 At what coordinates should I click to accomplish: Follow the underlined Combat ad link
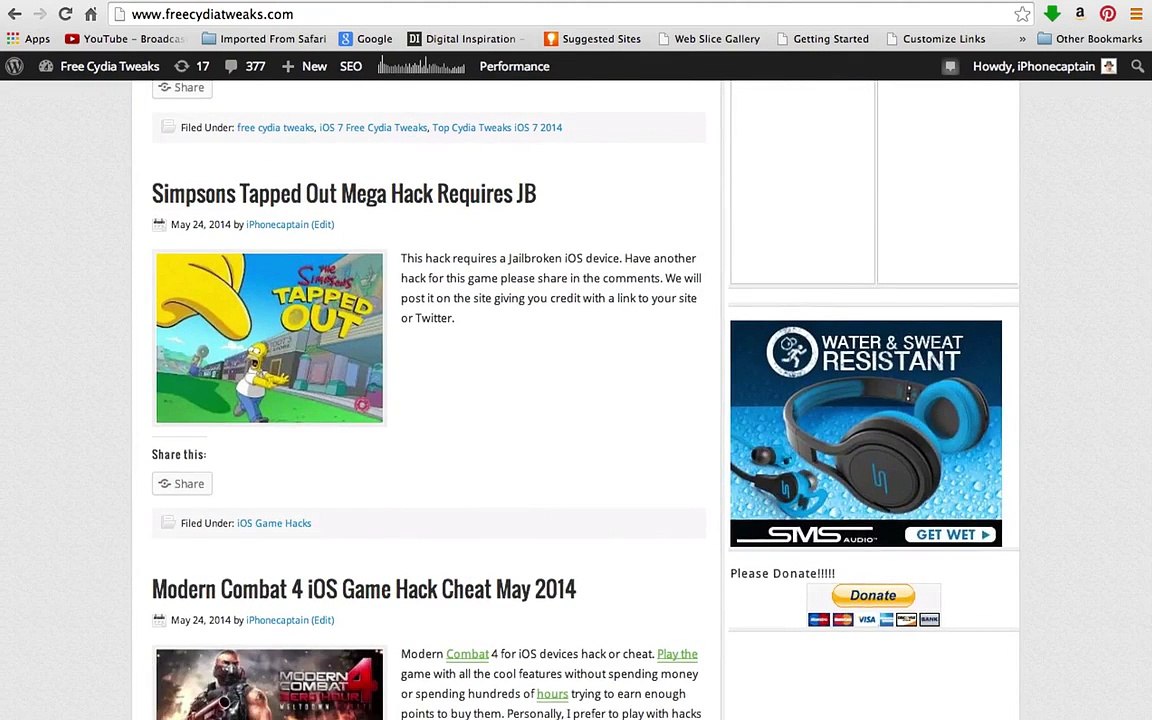(467, 654)
